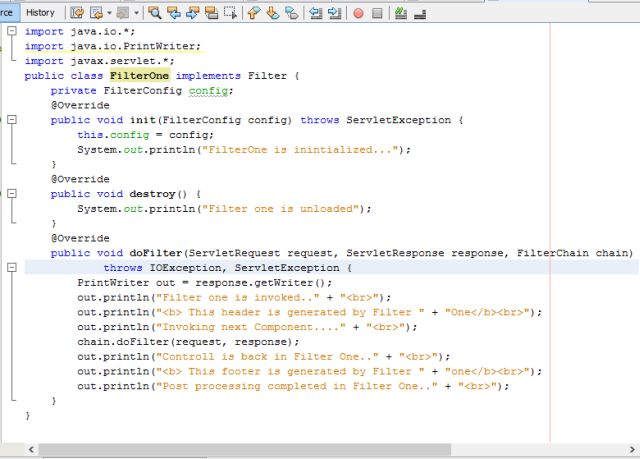Click the "Filter one is unloaded" string

280,209
